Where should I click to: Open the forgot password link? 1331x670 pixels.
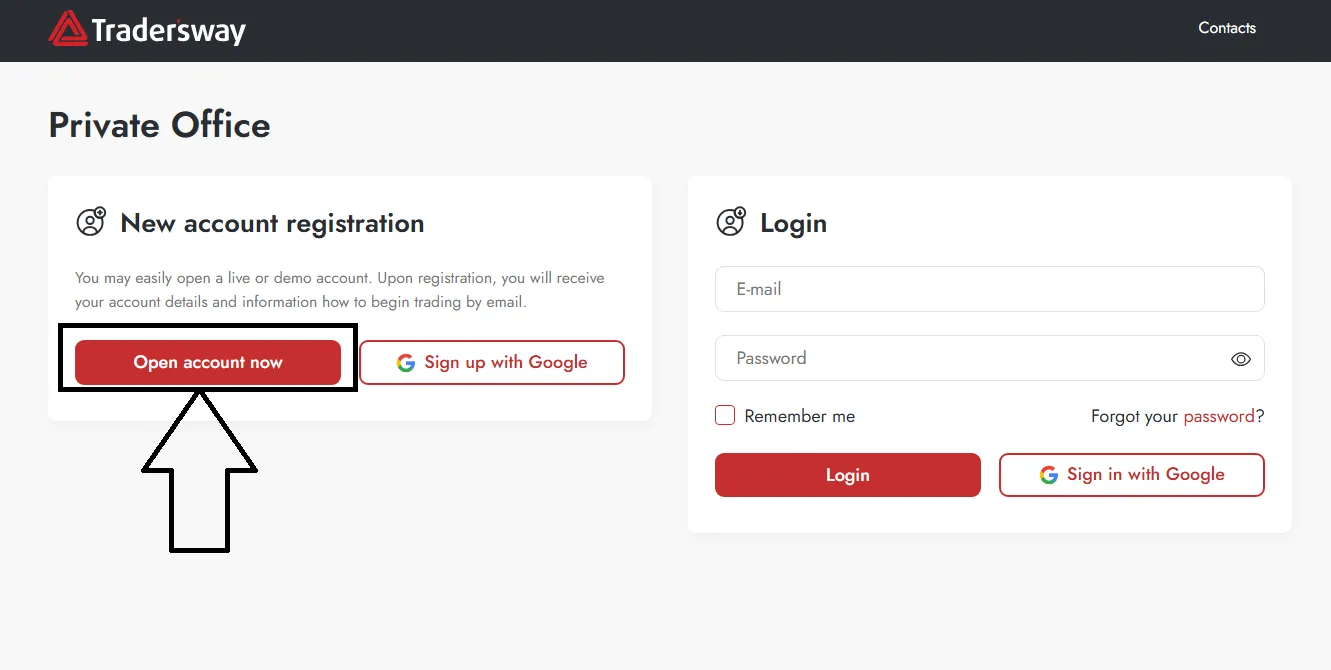pyautogui.click(x=1218, y=416)
